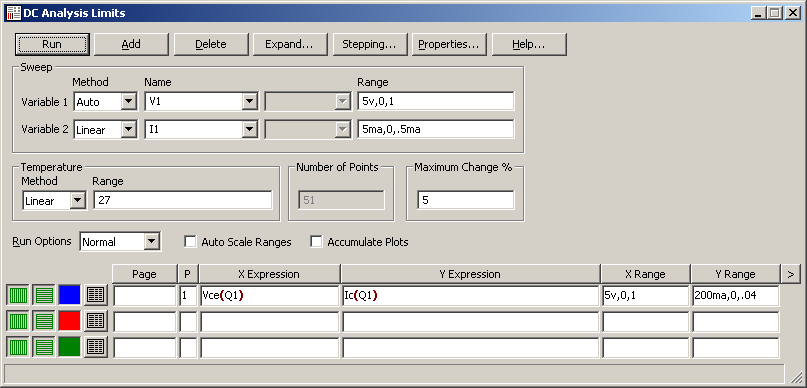Pick the green plot color swatch
Viewport: 807px width, 388px height.
pos(70,347)
